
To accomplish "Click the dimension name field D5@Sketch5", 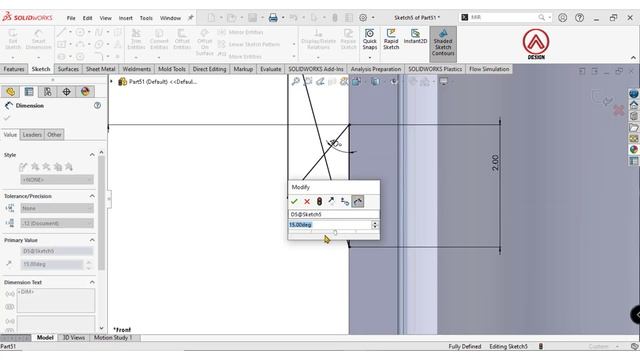I will coord(333,214).
